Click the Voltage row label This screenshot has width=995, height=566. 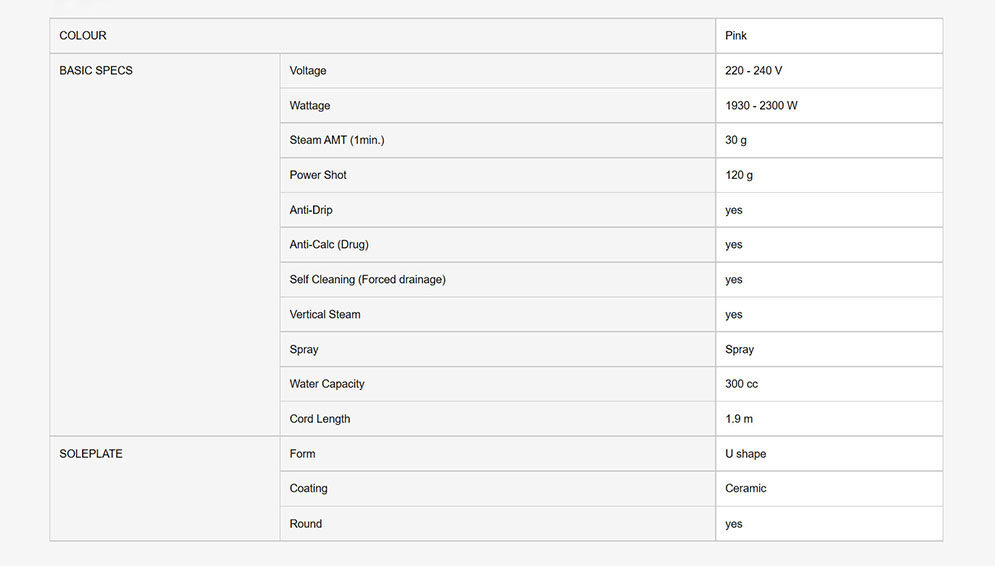tap(308, 71)
